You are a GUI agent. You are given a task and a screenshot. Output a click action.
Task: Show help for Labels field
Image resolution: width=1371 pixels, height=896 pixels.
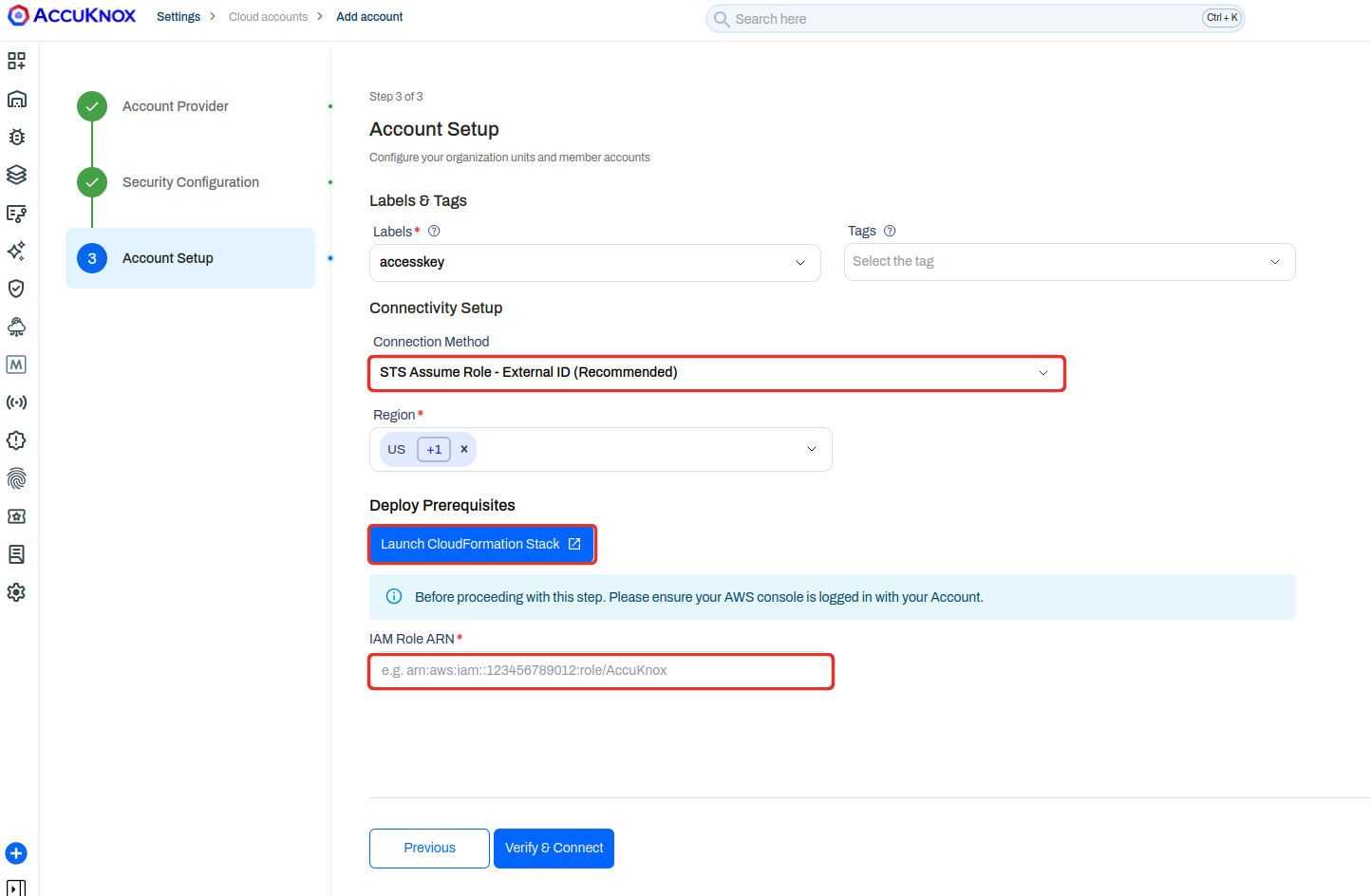point(434,231)
